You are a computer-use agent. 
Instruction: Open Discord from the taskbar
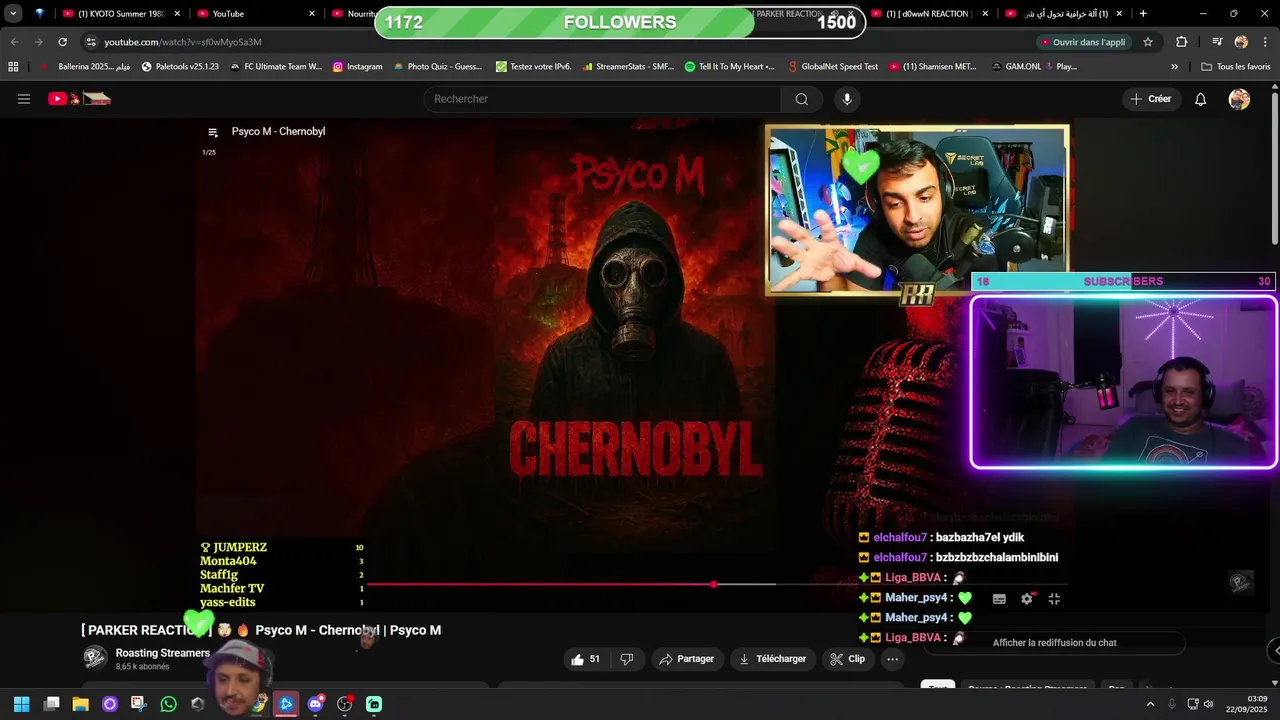[316, 704]
